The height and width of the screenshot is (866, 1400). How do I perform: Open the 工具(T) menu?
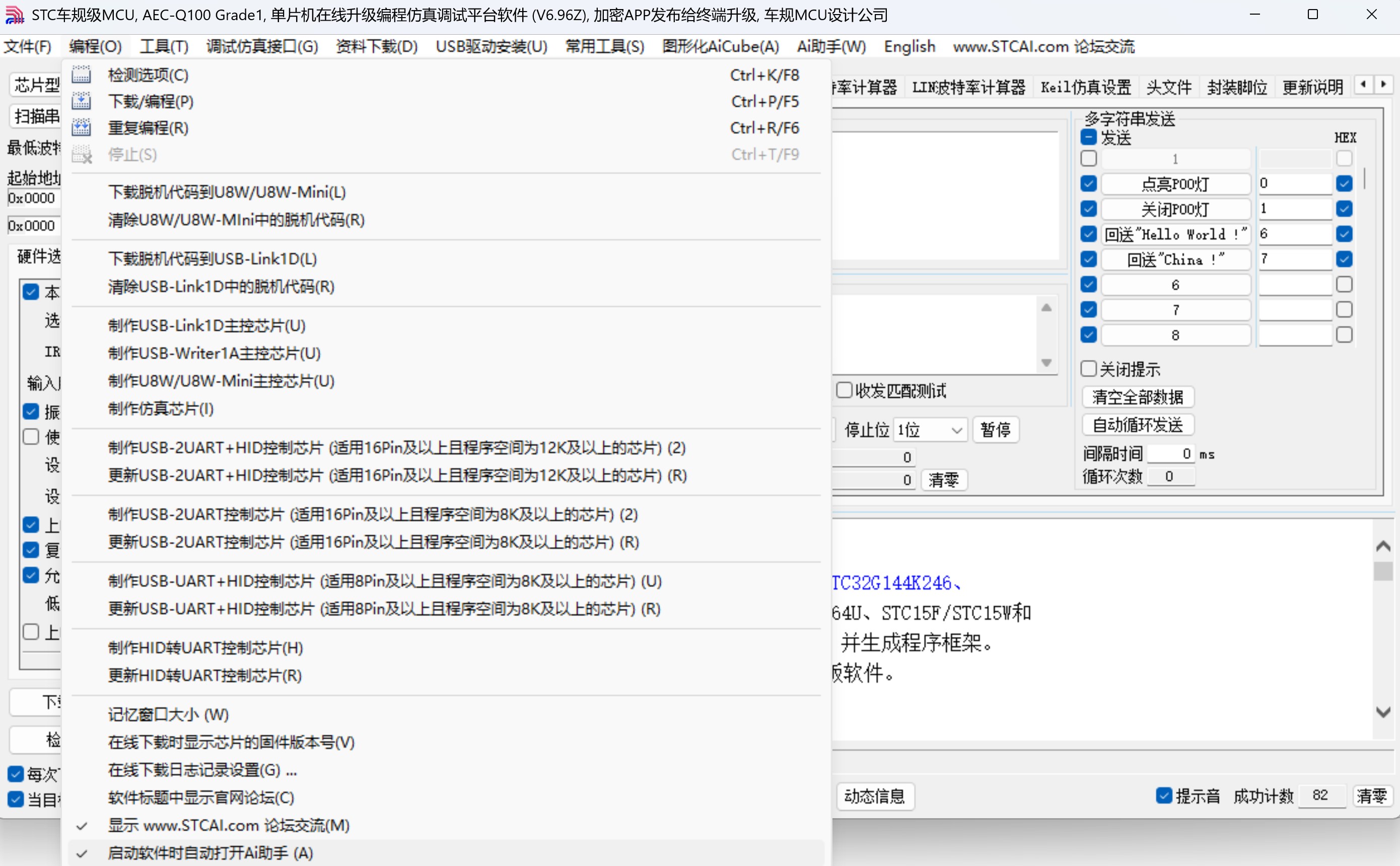164,46
